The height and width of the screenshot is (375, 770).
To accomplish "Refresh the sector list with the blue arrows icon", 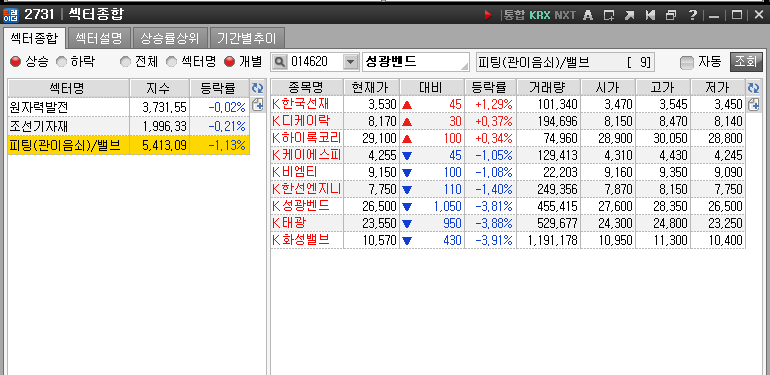I will point(257,88).
